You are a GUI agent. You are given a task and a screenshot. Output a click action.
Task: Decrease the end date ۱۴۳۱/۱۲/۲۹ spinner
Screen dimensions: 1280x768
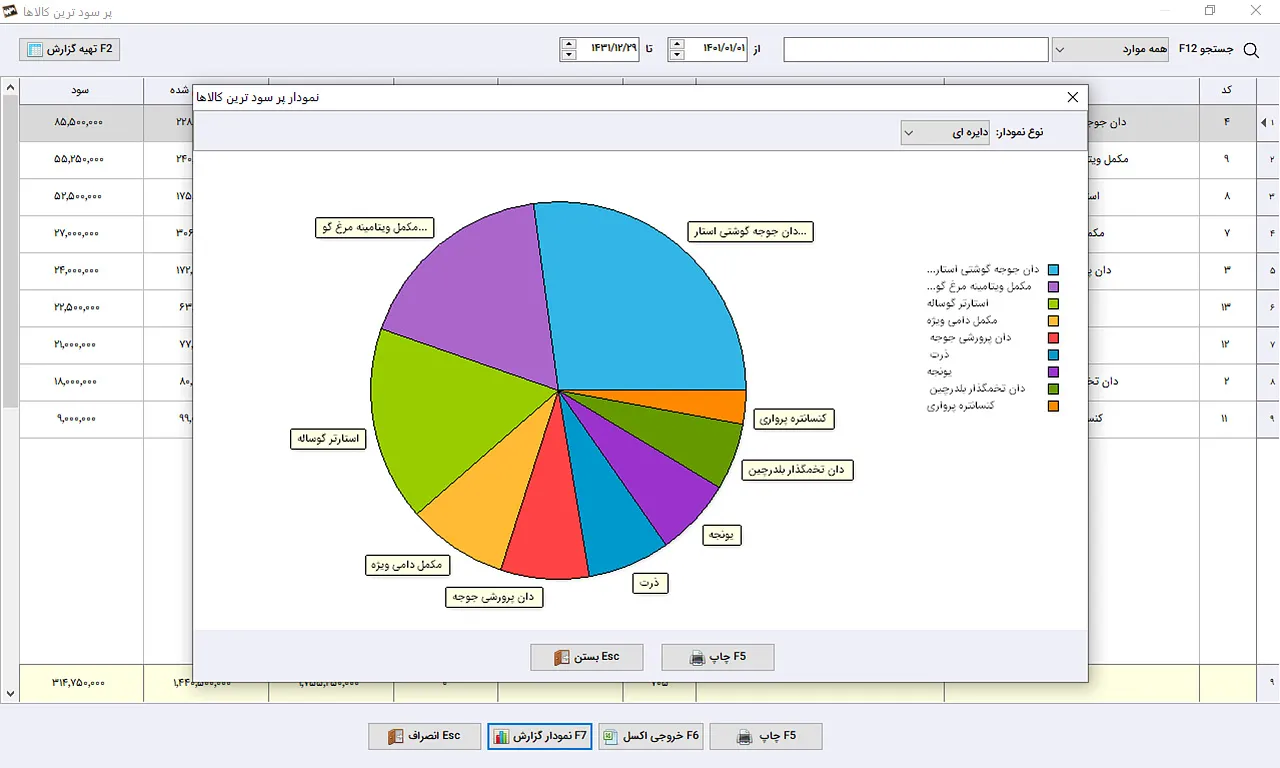point(569,55)
